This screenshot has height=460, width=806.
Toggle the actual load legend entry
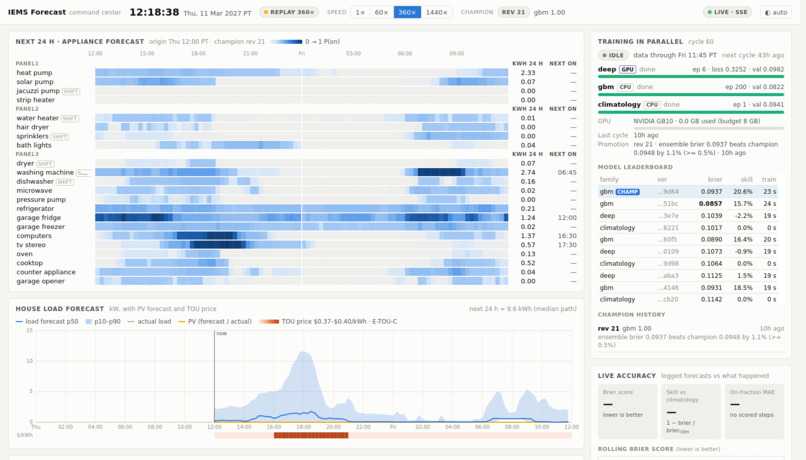coord(149,321)
